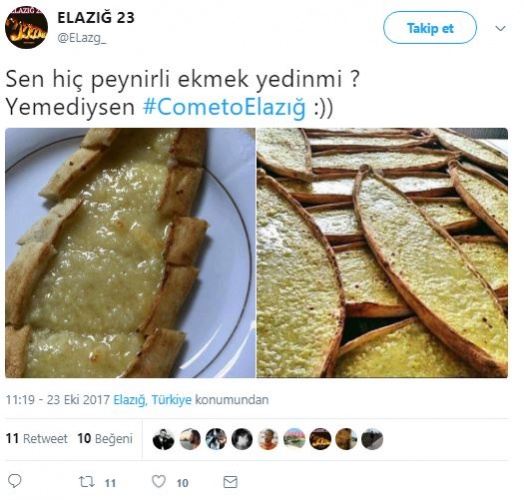
Task: Expand the tweet options chevron
Action: [500, 28]
